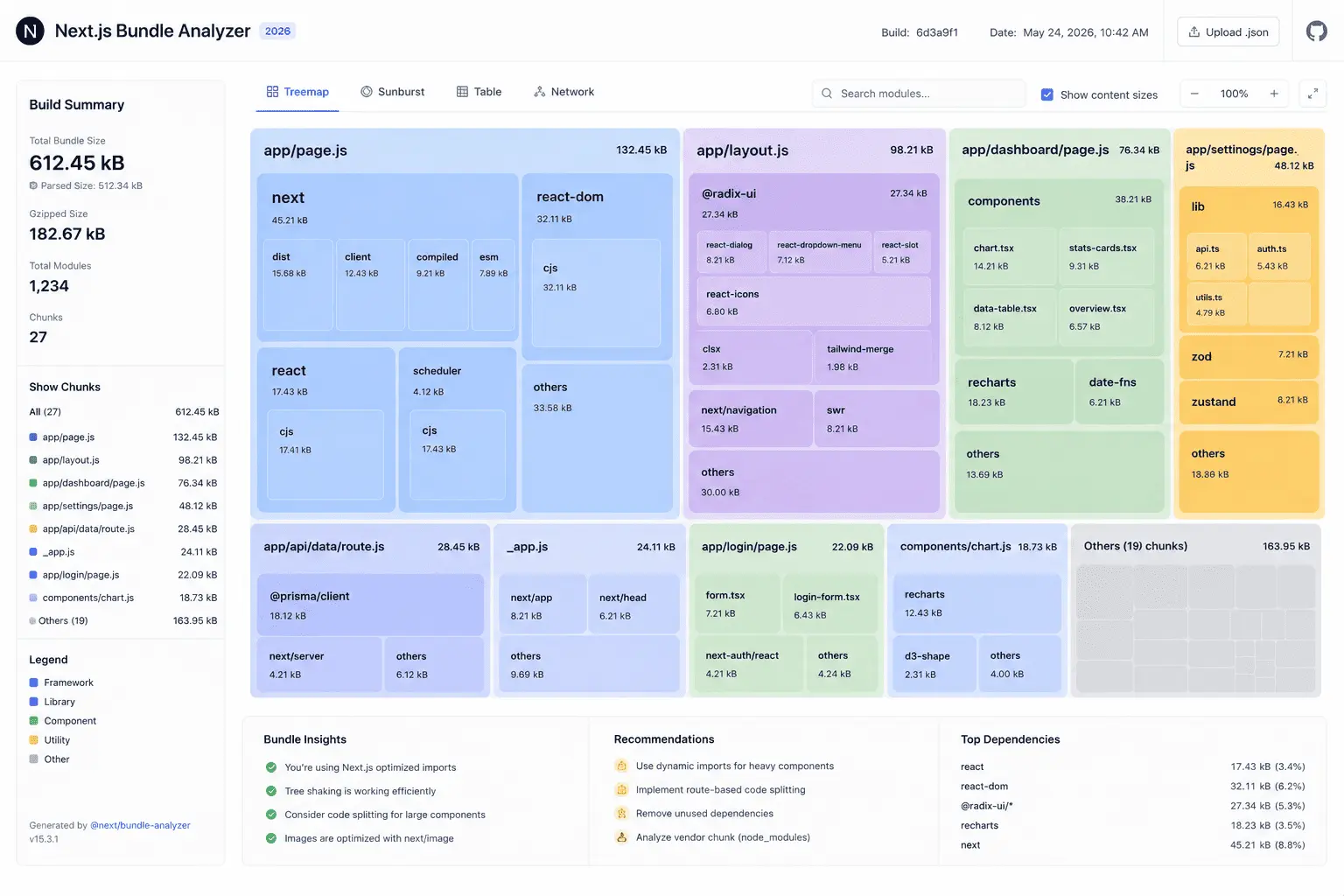Zoom in with the plus button
Image resolution: width=1344 pixels, height=896 pixels.
pyautogui.click(x=1274, y=94)
